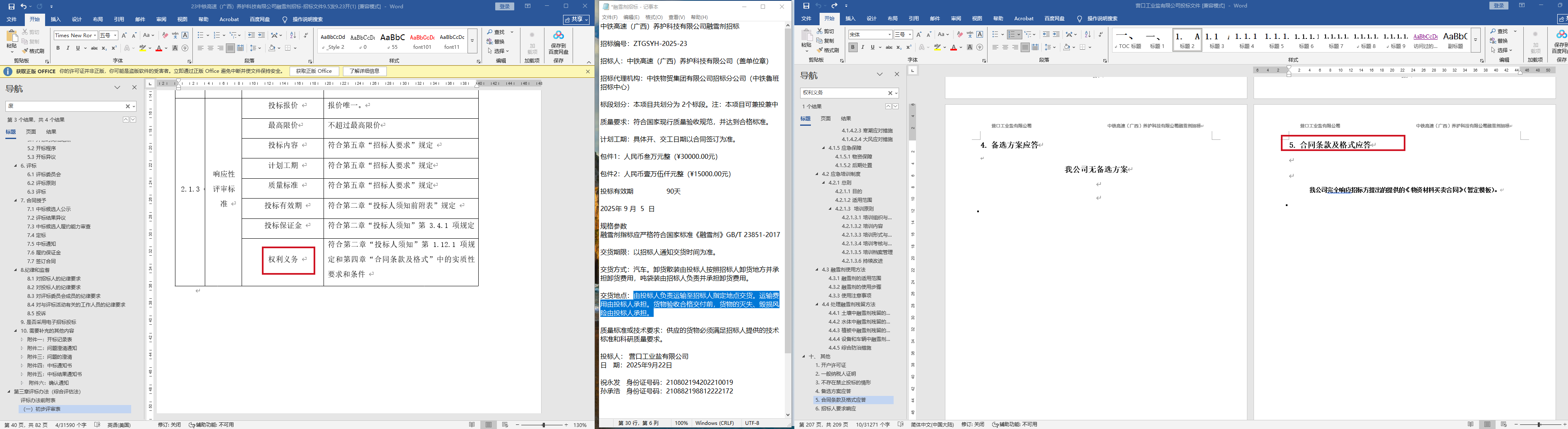1568x429 pixels.
Task: Save the right Word 营口工业盐 document
Action: click(x=806, y=5)
